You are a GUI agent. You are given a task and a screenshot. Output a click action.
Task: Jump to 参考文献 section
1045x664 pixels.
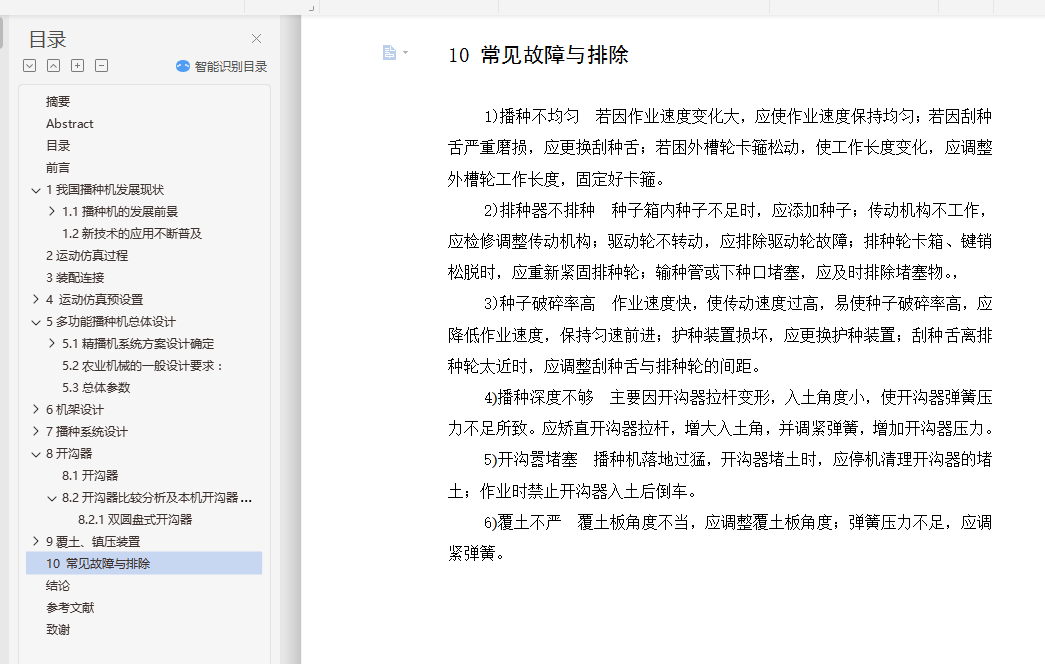click(70, 607)
